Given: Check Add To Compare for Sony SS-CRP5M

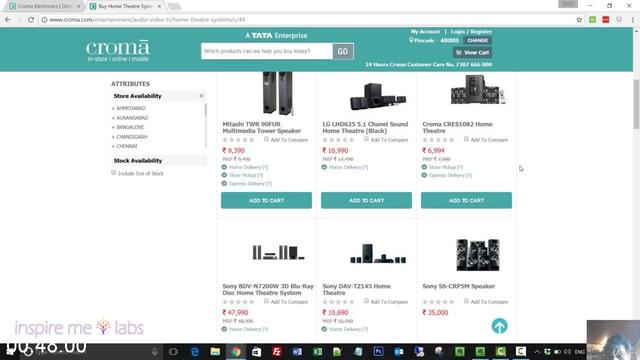Looking at the screenshot, I should 466,301.
